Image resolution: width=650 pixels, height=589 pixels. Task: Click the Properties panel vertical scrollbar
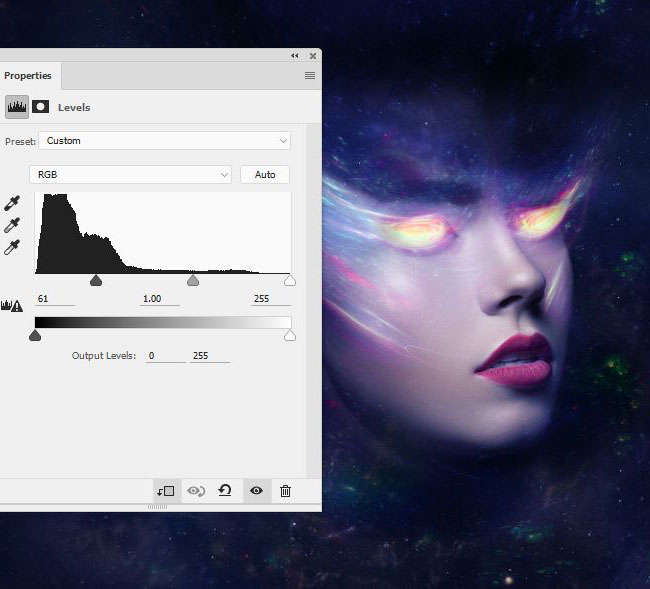[x=314, y=301]
